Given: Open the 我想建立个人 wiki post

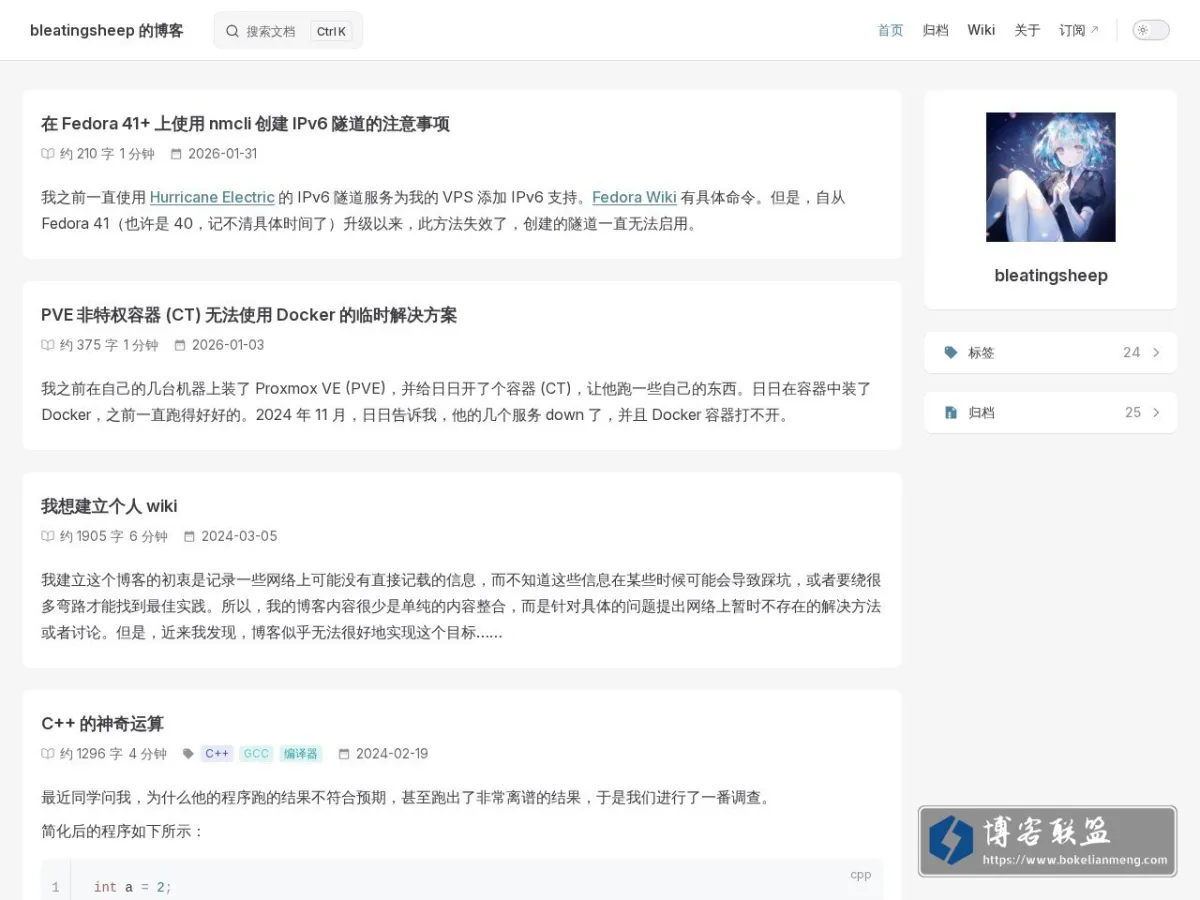Looking at the screenshot, I should pos(109,506).
